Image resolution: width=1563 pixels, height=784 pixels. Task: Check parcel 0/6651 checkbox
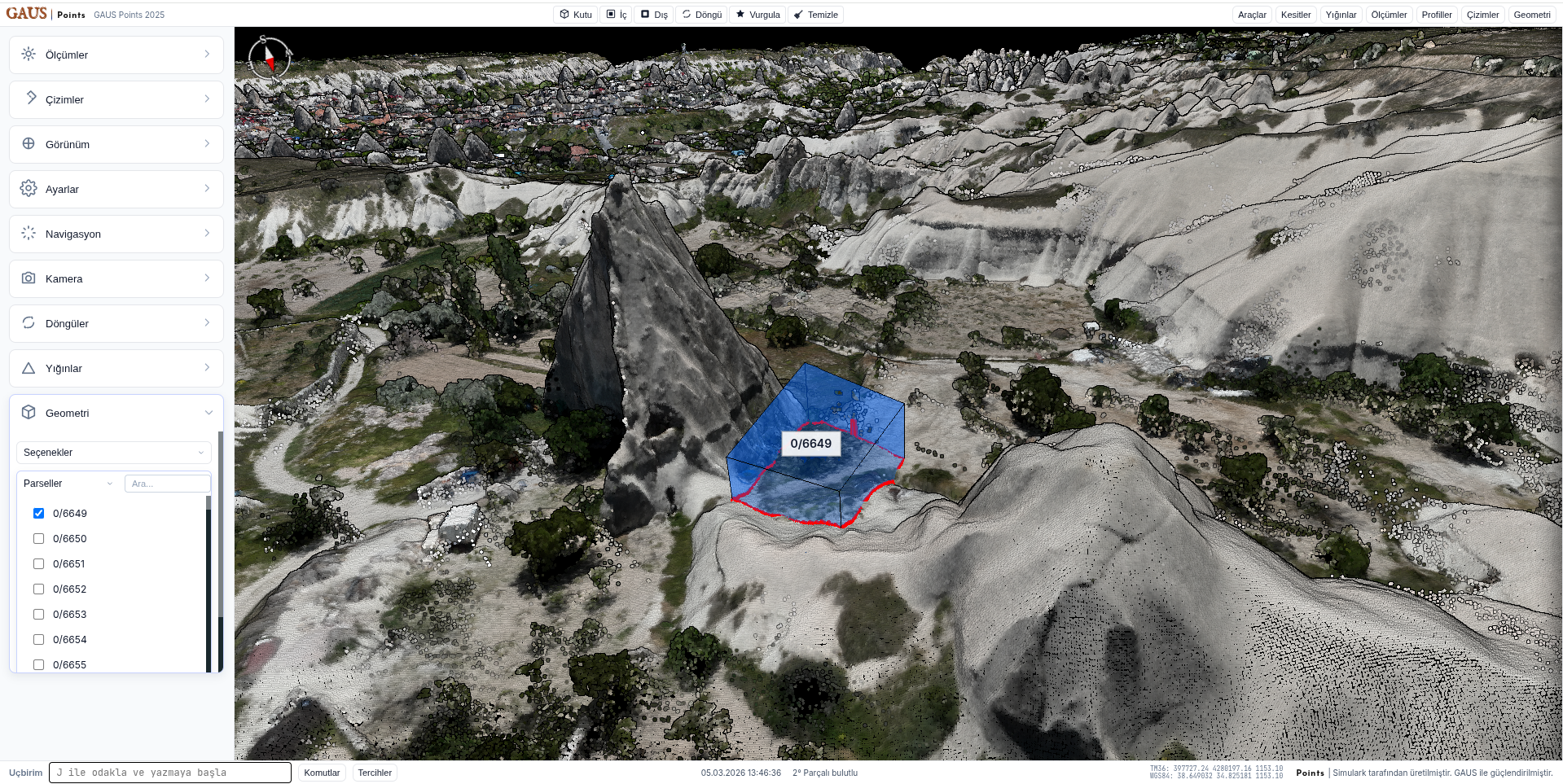click(x=38, y=563)
